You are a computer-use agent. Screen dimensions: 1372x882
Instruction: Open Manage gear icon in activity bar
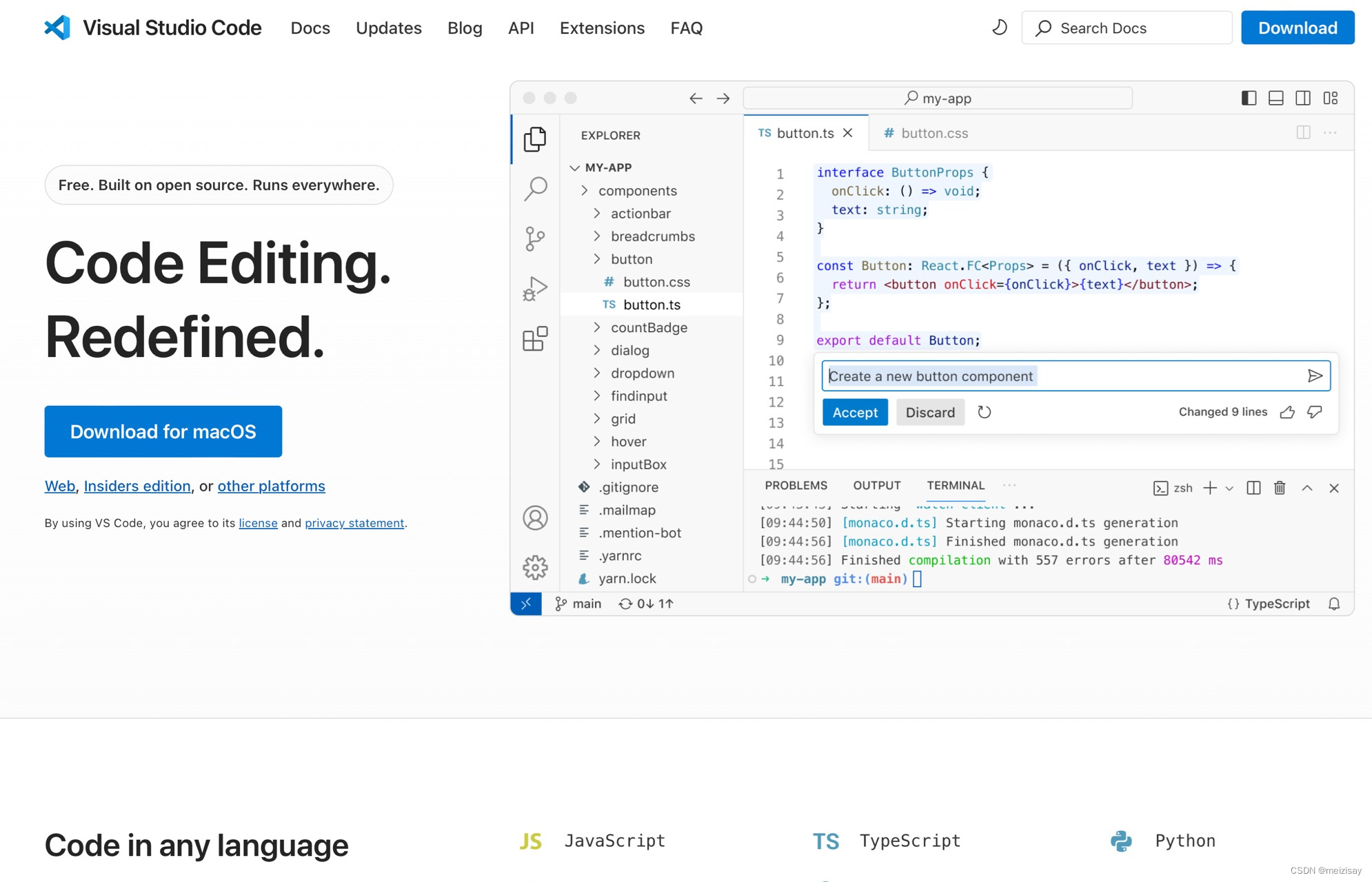pos(535,567)
